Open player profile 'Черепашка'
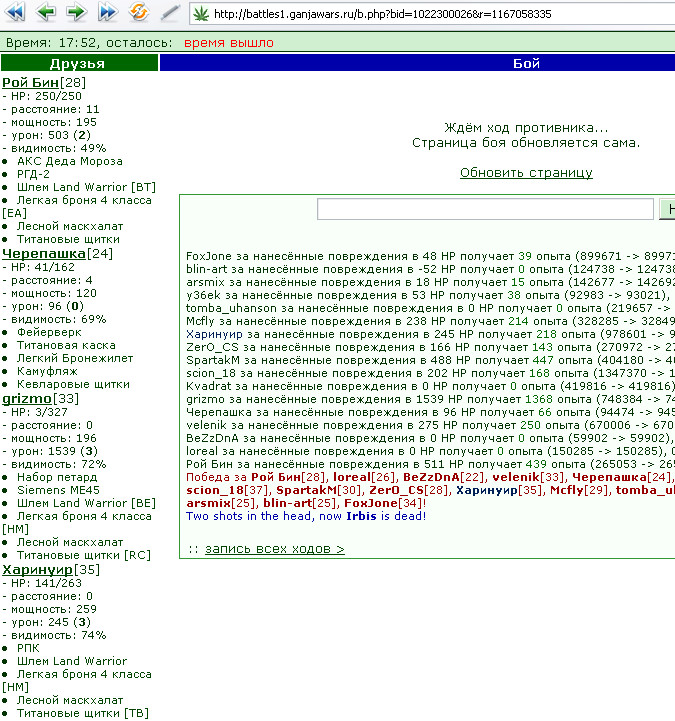 [x=44, y=254]
